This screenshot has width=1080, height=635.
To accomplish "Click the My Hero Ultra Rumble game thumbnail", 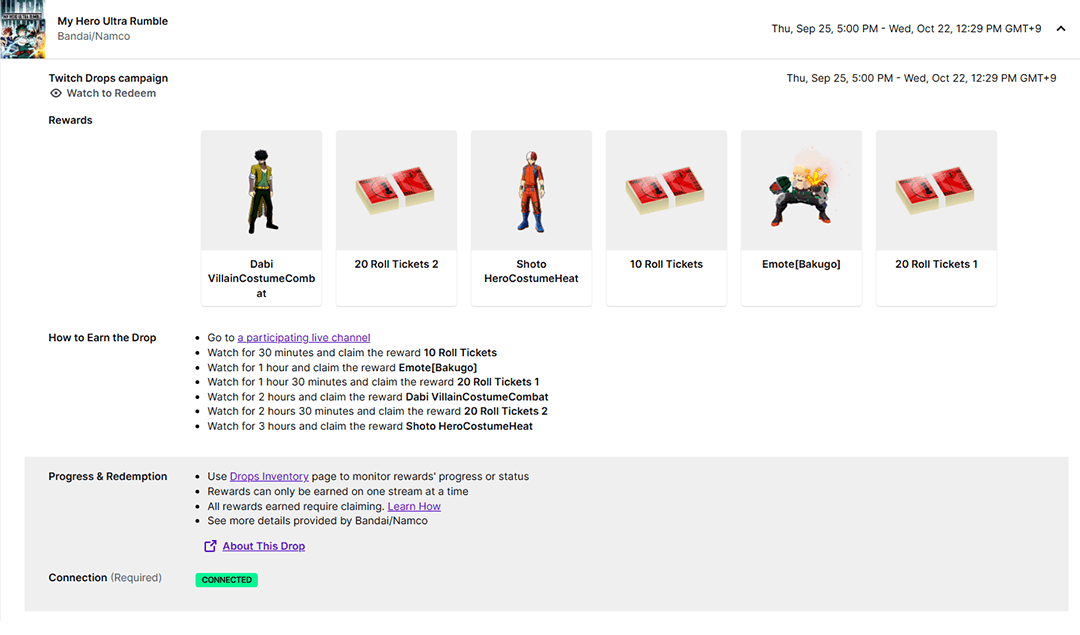I will click(22, 29).
